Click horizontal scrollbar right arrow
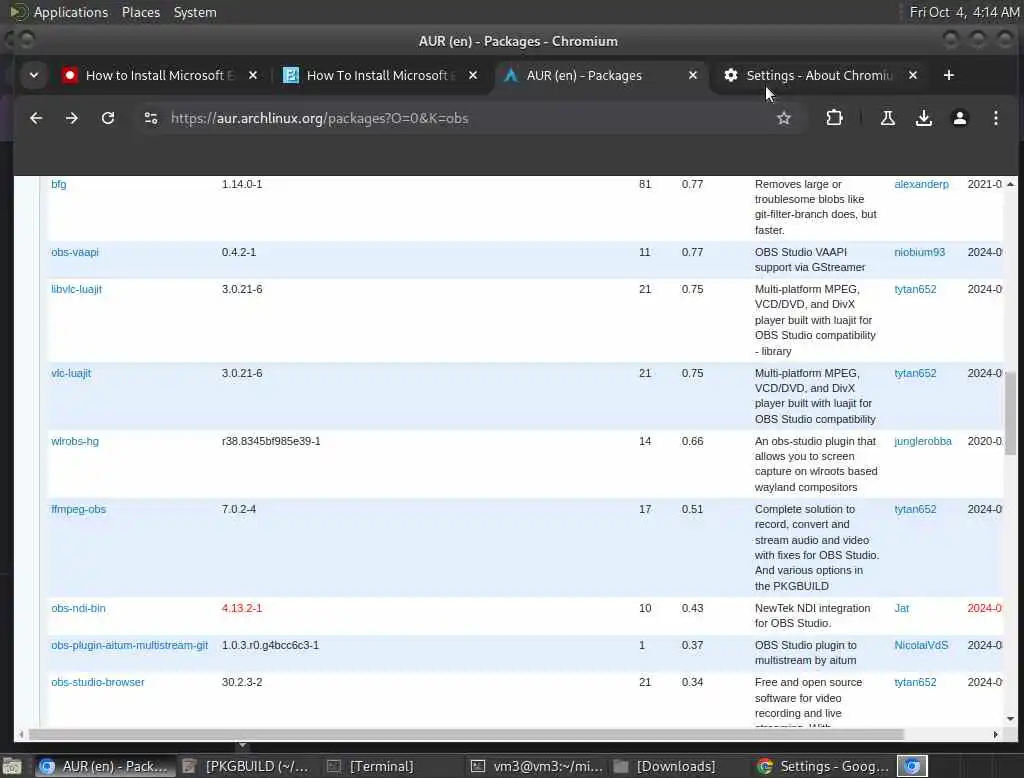Image resolution: width=1024 pixels, height=778 pixels. (995, 734)
